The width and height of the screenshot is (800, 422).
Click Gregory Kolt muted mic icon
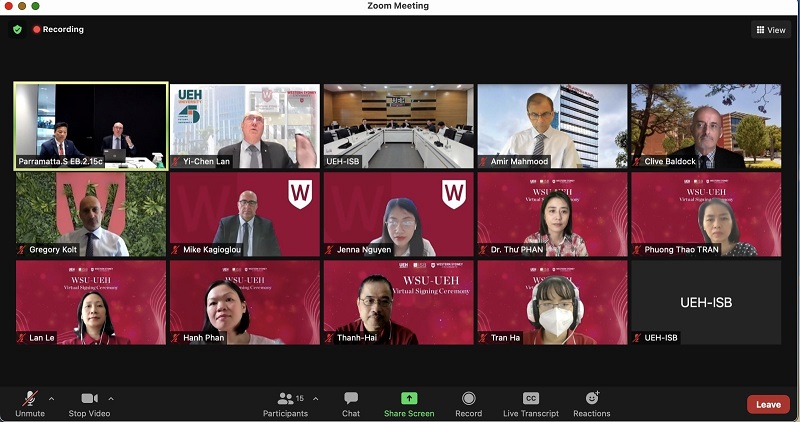pos(22,250)
